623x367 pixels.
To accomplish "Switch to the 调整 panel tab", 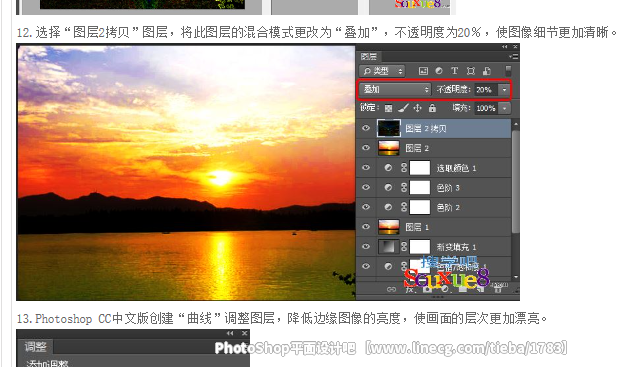I will [36, 347].
